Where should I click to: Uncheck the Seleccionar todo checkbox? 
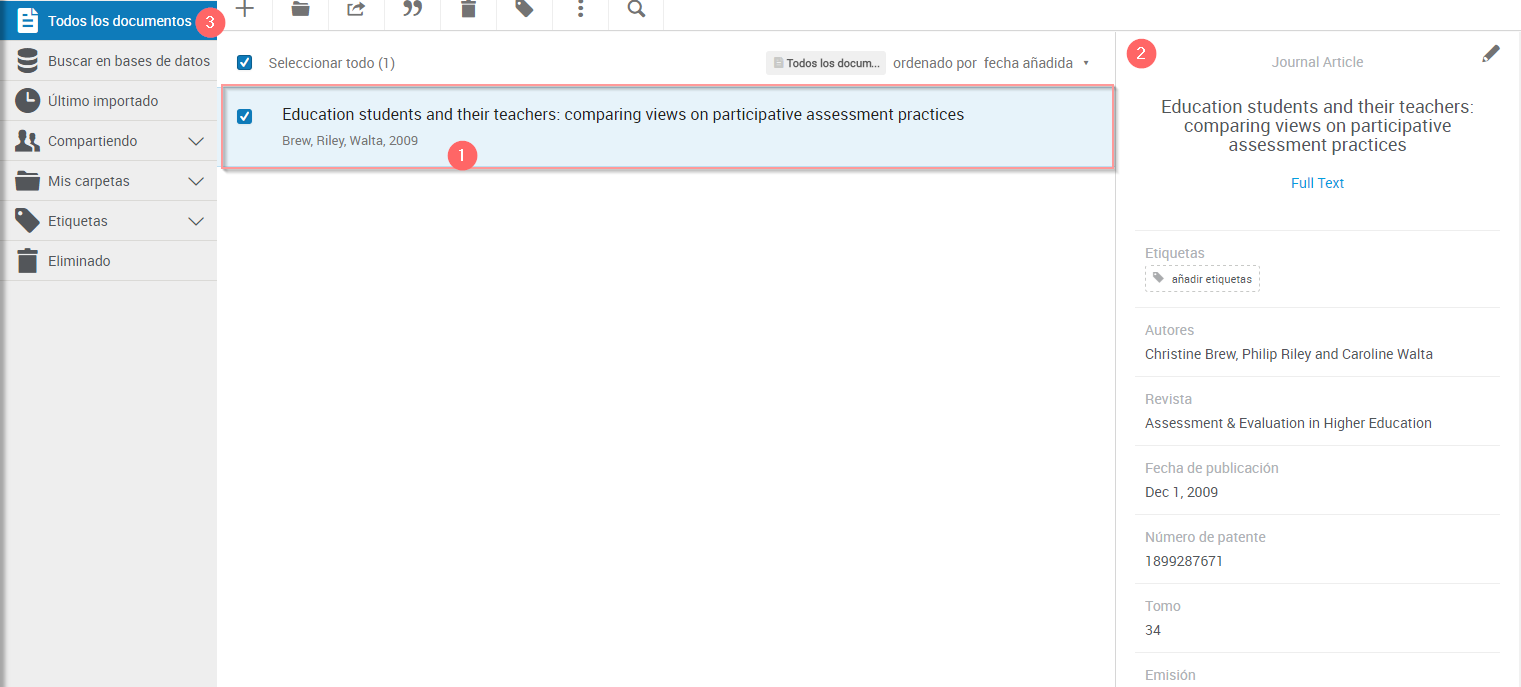point(245,63)
